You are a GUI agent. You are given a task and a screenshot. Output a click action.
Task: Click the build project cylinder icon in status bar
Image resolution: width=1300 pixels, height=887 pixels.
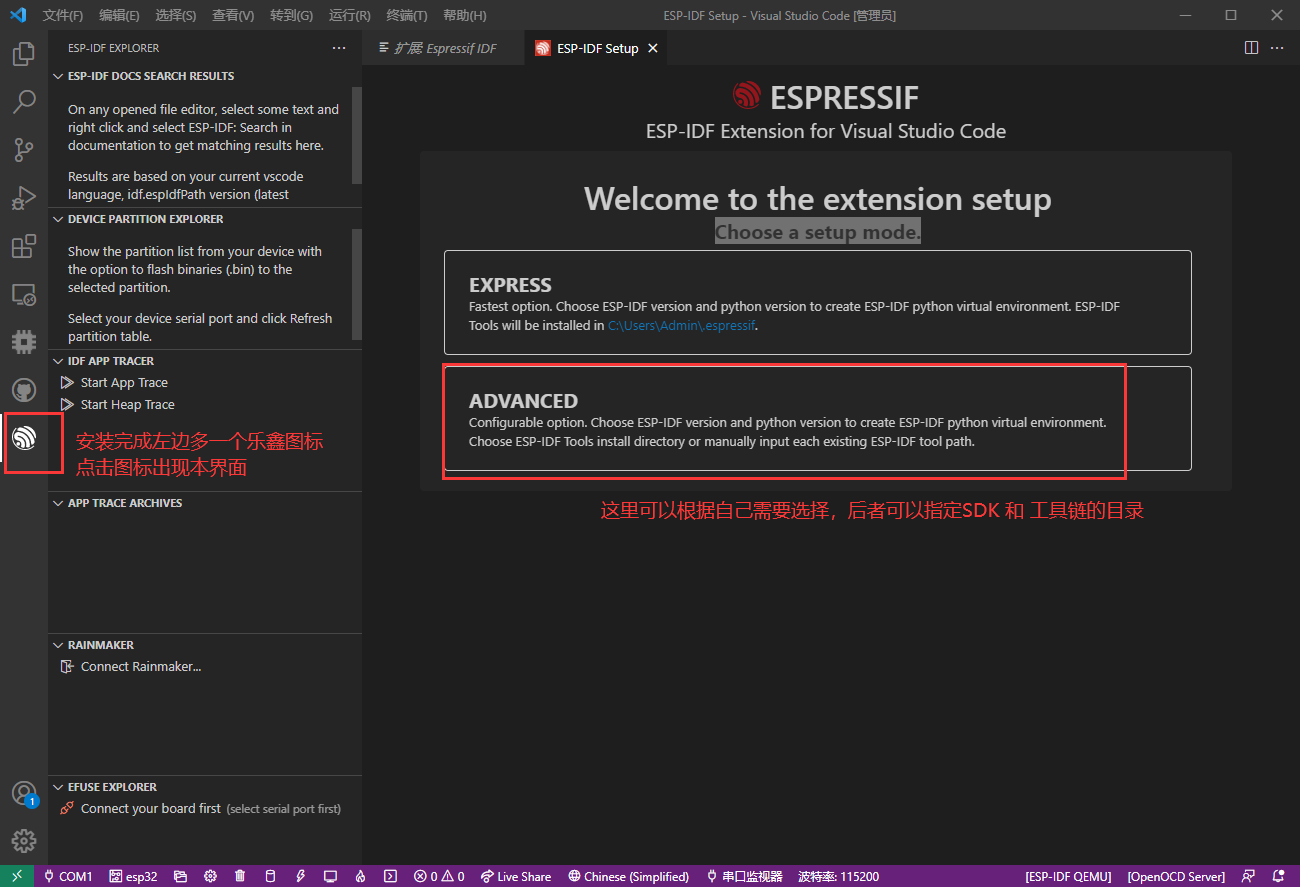270,876
